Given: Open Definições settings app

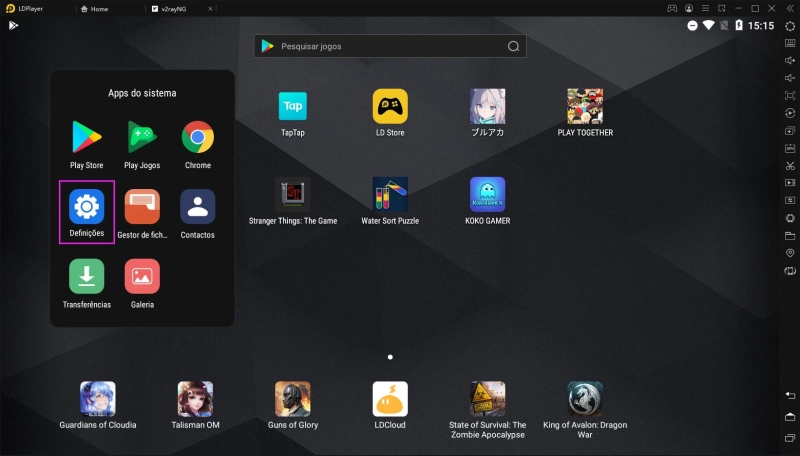Looking at the screenshot, I should coord(87,212).
